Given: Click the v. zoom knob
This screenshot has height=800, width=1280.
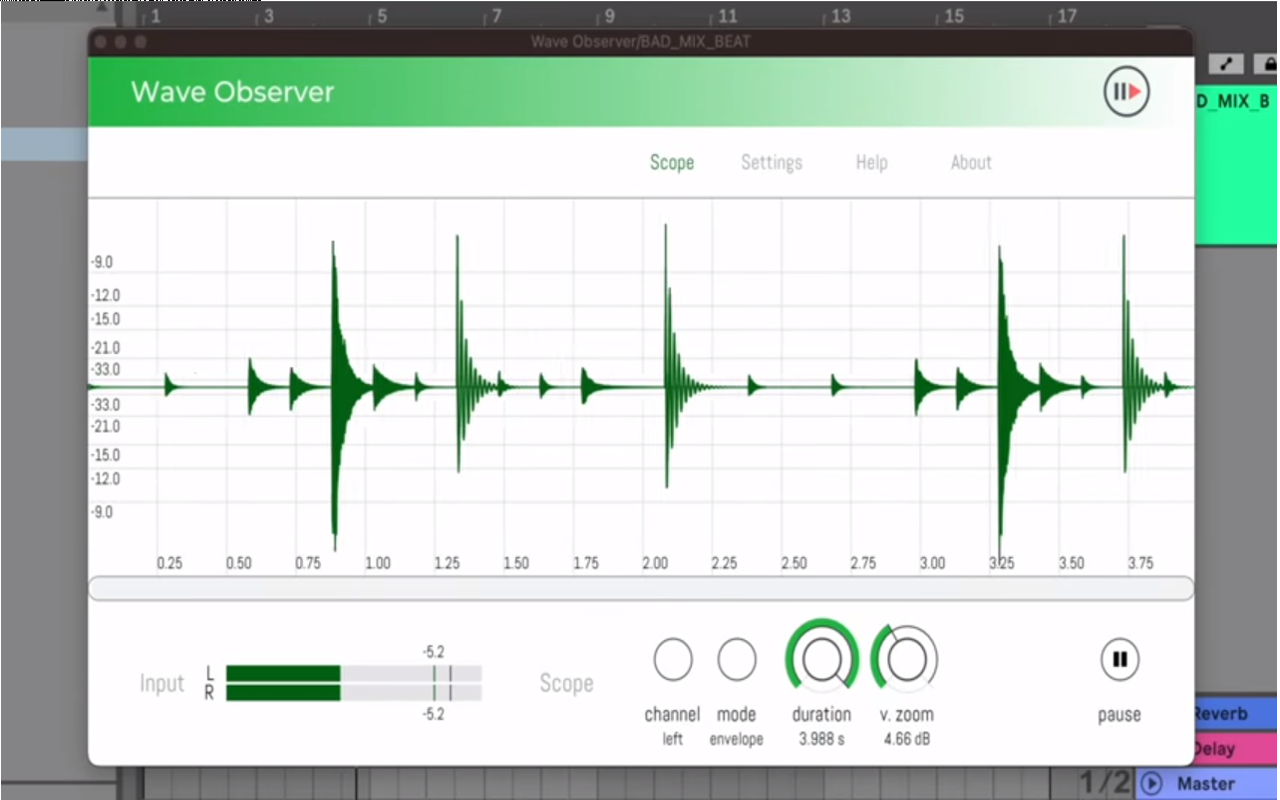Looking at the screenshot, I should (906, 658).
